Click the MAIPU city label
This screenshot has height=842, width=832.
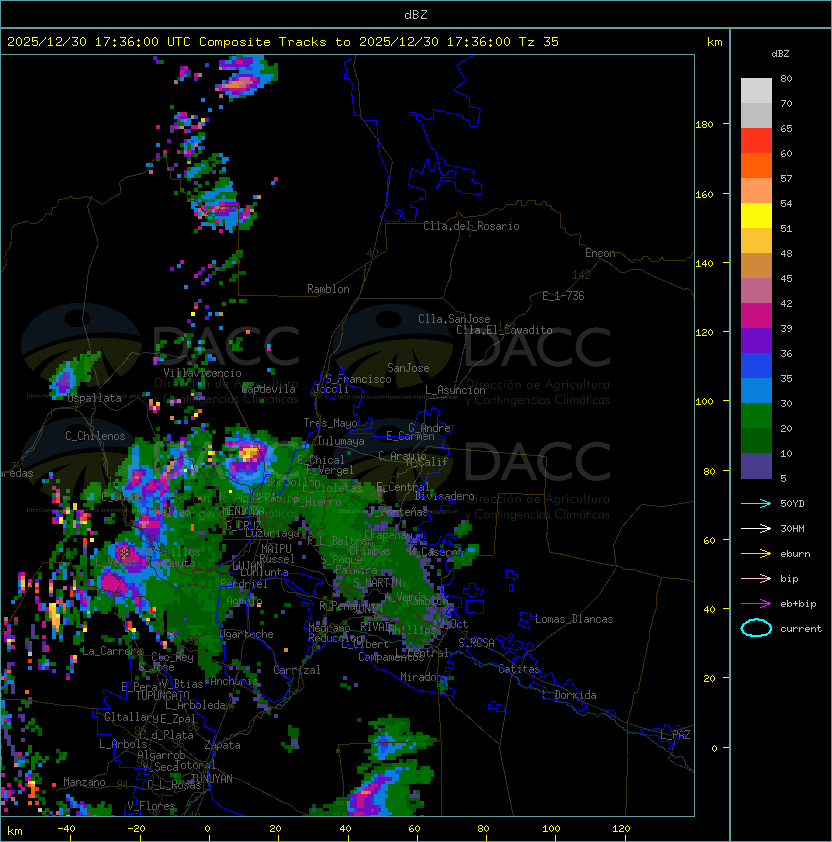276,549
